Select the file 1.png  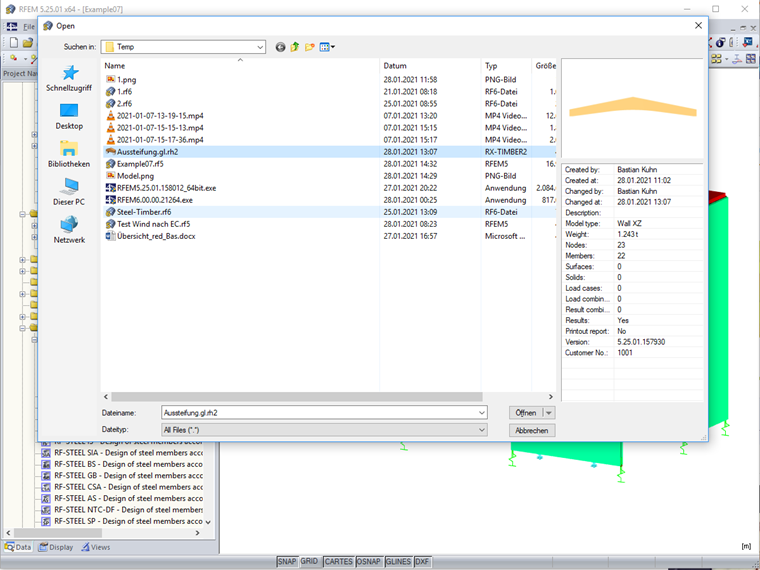127,79
